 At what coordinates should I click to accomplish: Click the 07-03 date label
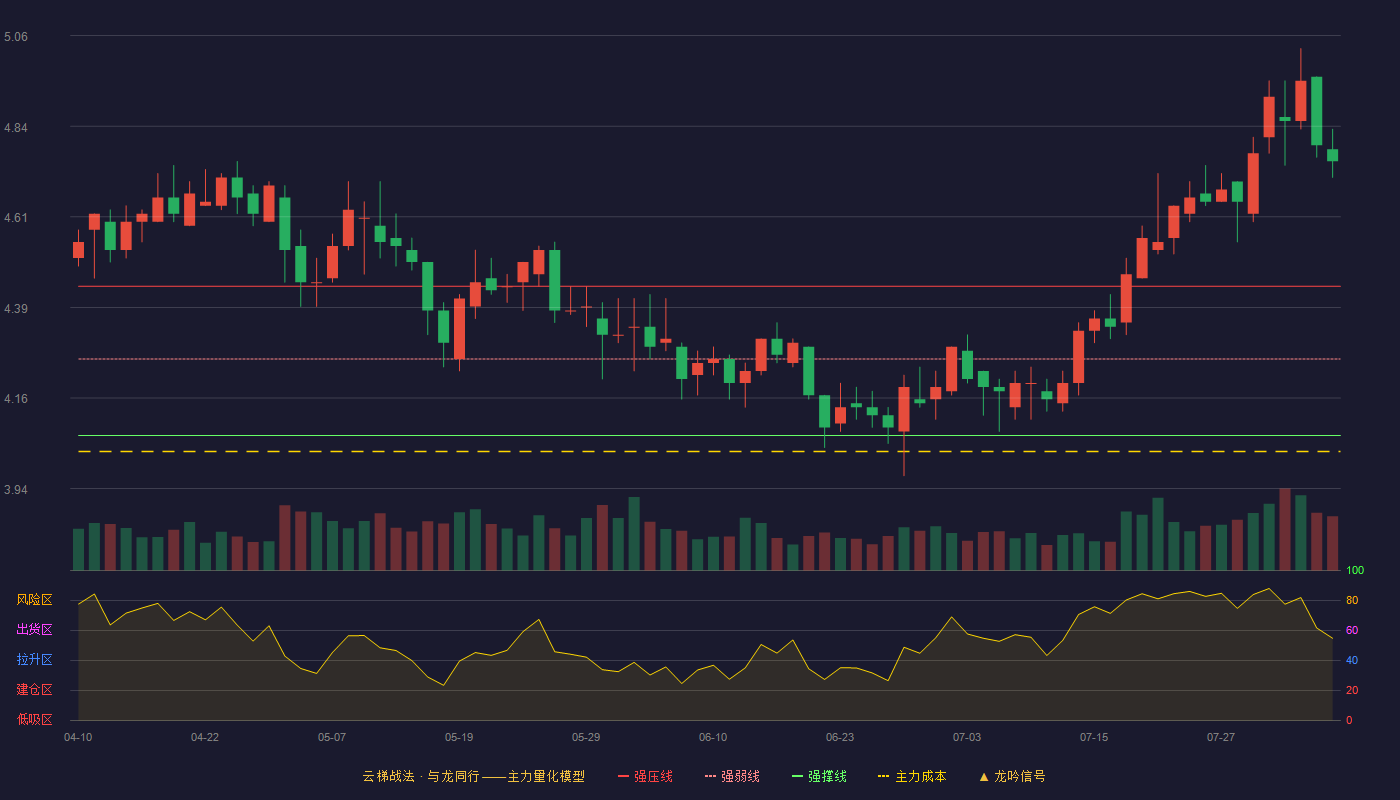967,737
